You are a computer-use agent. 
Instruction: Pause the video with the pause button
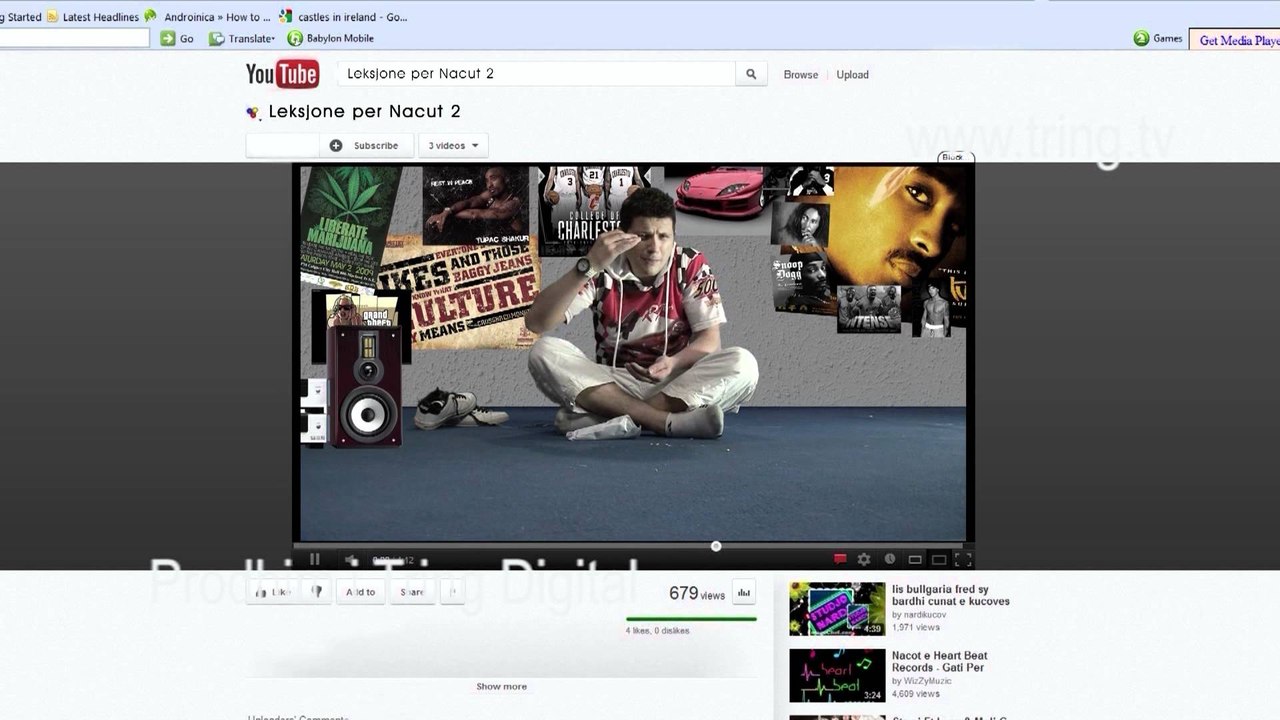pyautogui.click(x=314, y=560)
